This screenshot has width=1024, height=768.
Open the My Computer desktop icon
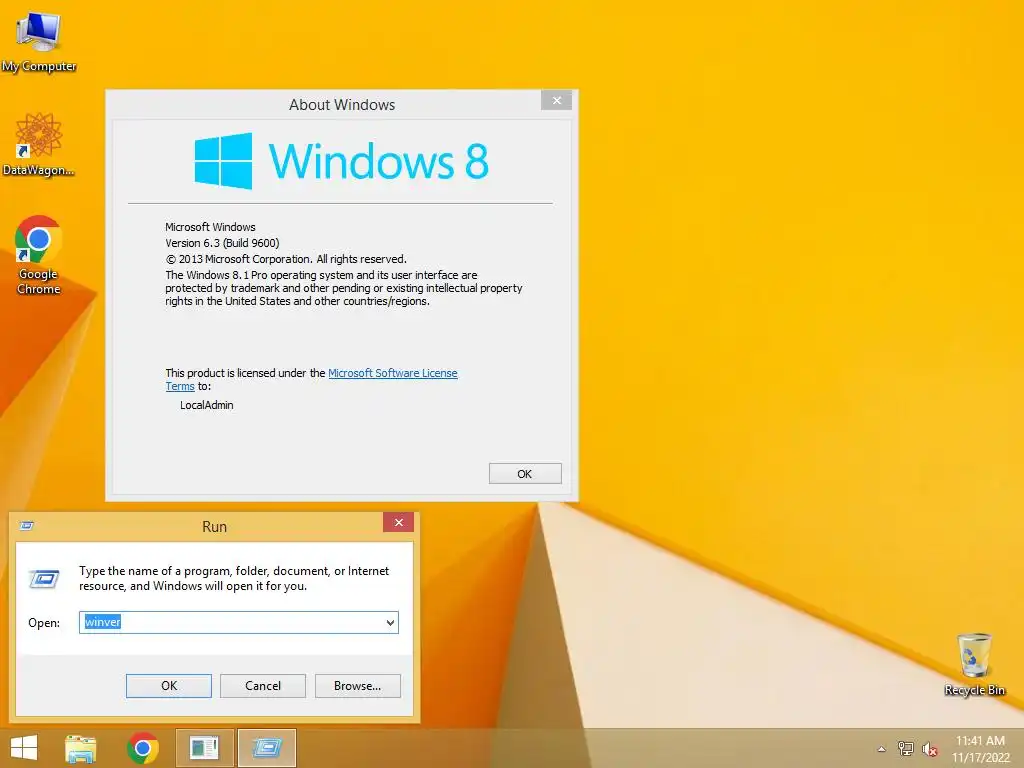click(x=39, y=40)
